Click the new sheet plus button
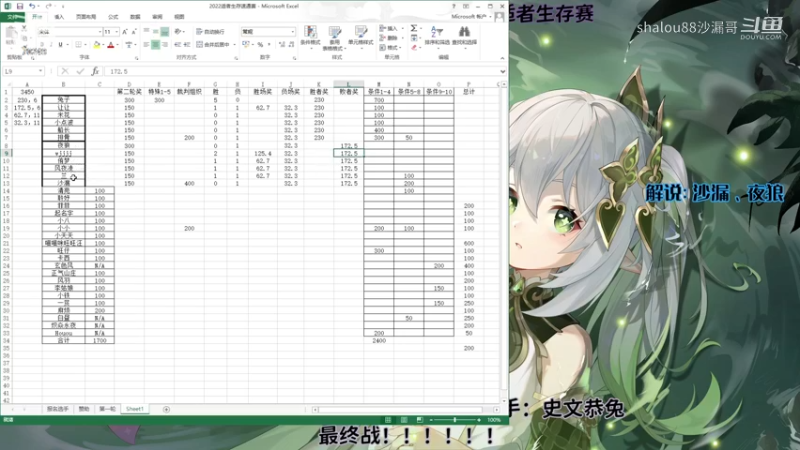Image resolution: width=800 pixels, height=450 pixels. [x=166, y=409]
